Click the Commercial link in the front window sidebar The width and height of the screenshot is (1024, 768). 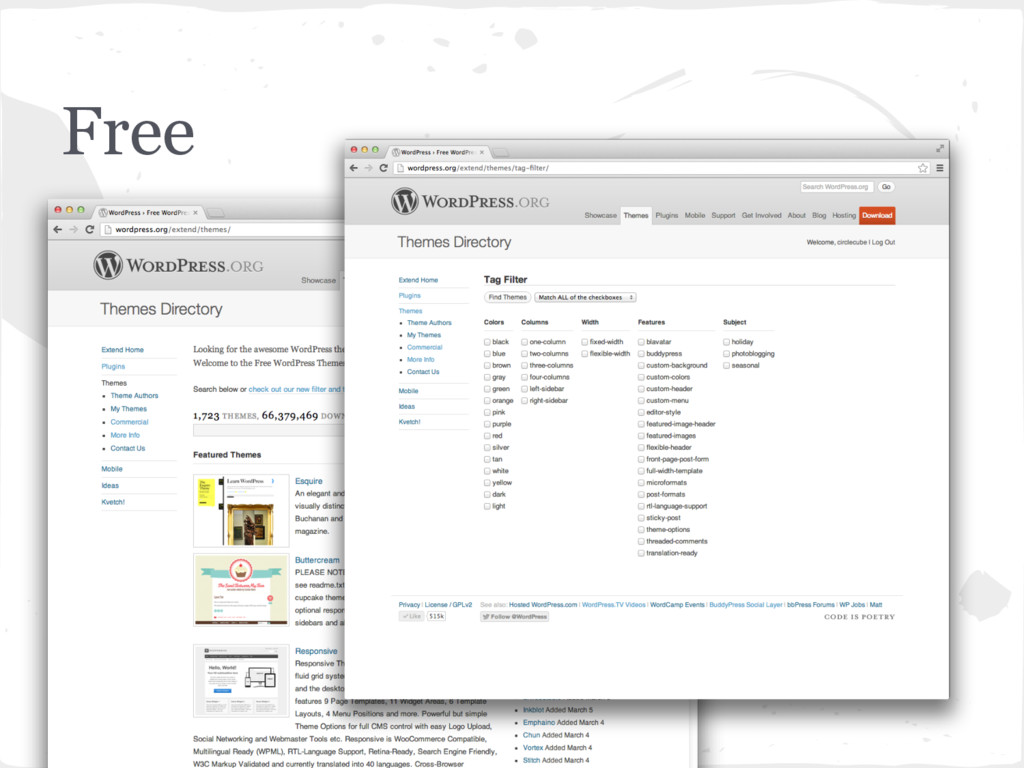[x=424, y=347]
